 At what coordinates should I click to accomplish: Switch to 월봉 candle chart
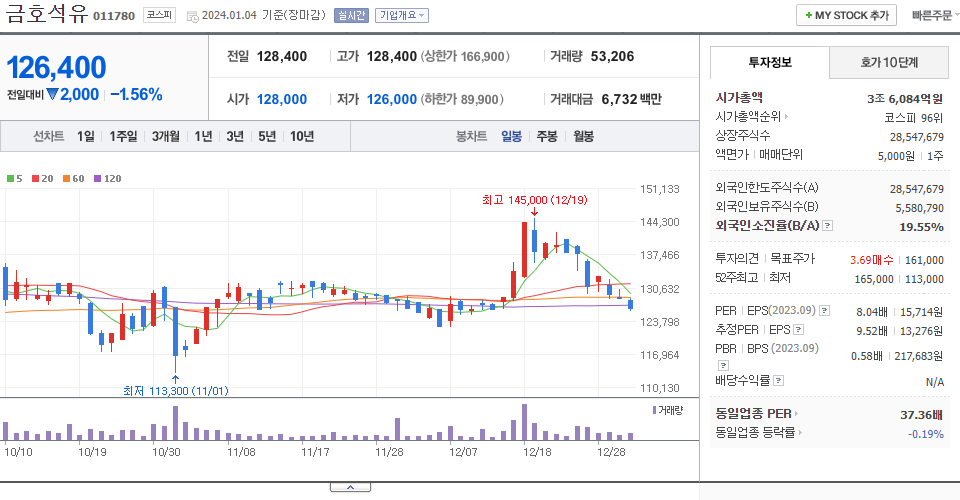583,136
